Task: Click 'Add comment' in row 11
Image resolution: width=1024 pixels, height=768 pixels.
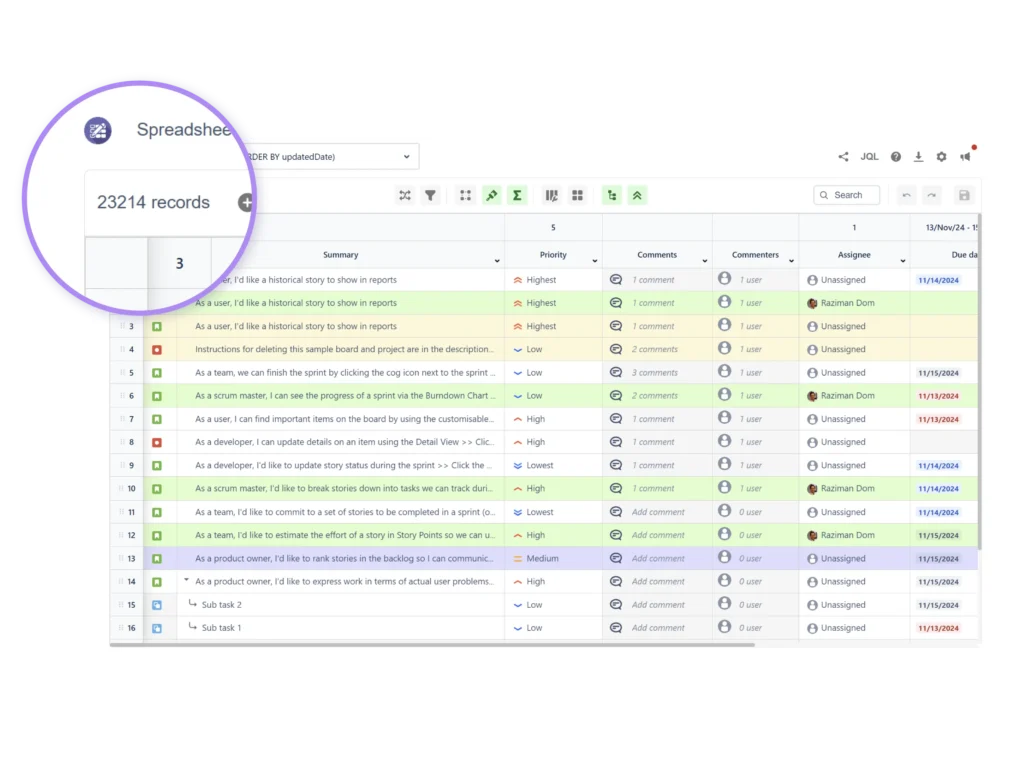Action: [658, 512]
